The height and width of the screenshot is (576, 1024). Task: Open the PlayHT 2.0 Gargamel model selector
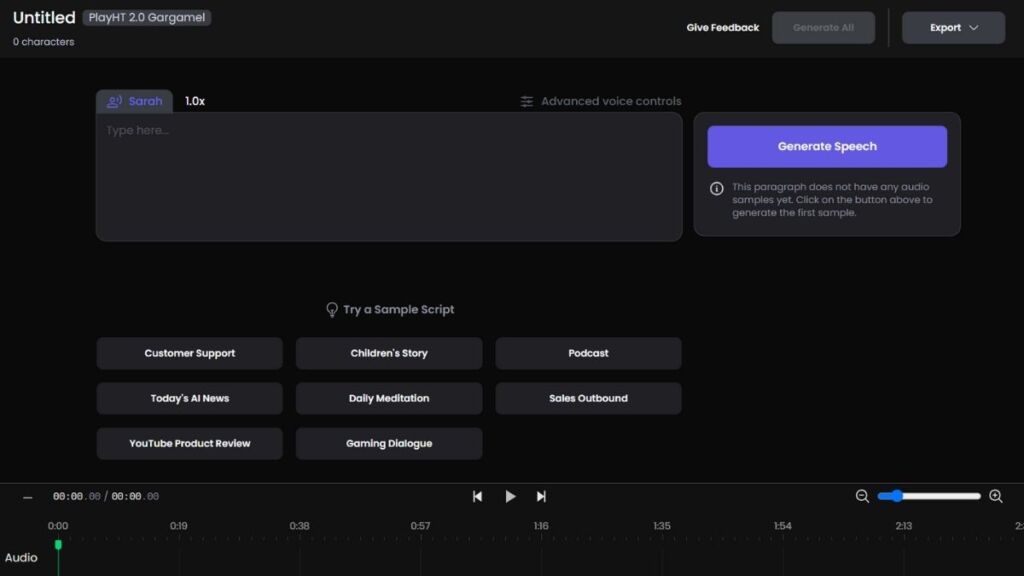pyautogui.click(x=147, y=17)
